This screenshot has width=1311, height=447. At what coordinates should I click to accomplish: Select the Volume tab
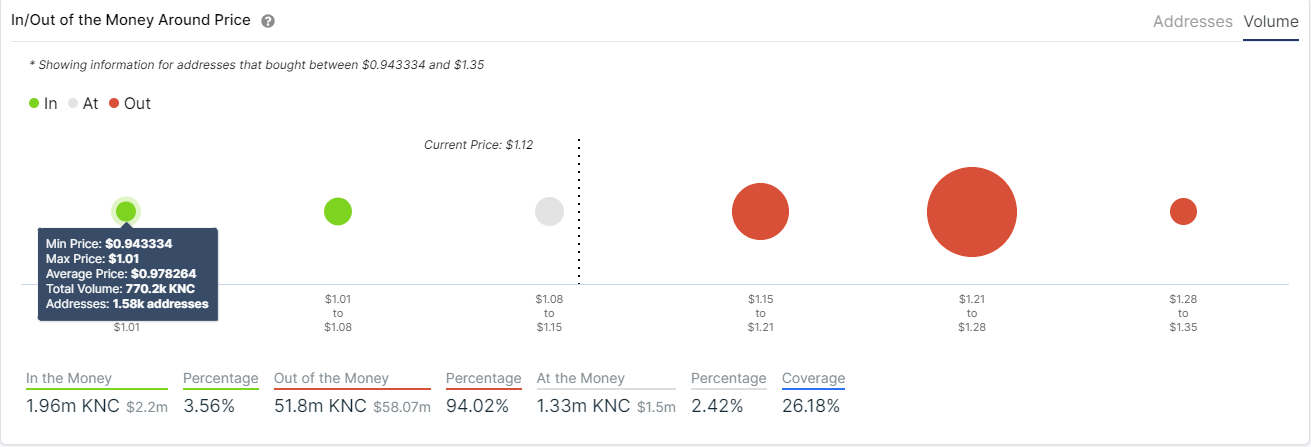[1270, 21]
